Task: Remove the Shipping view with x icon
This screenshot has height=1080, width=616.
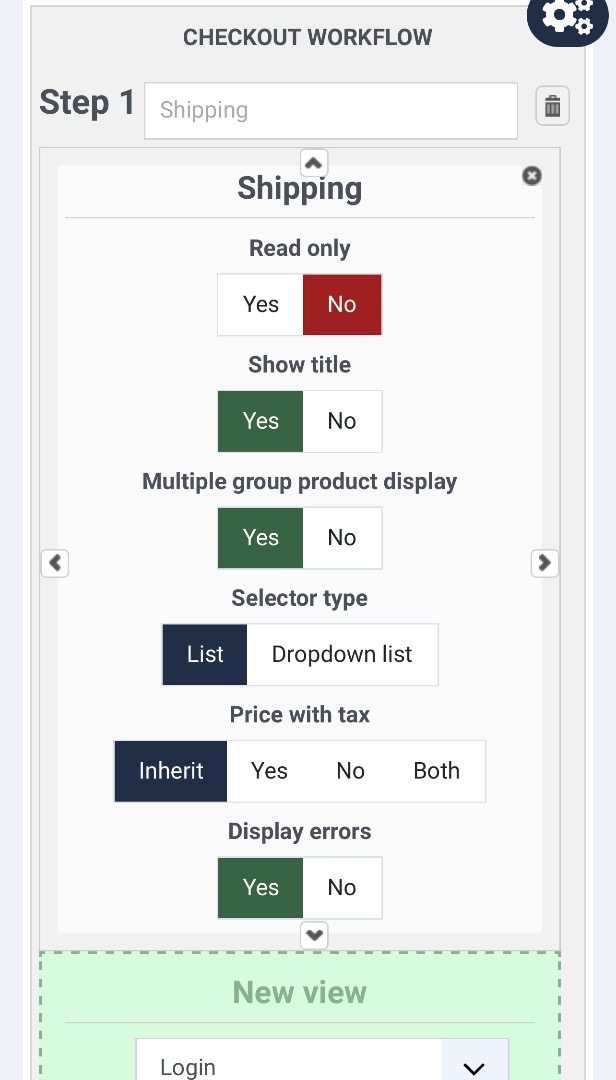Action: [x=532, y=176]
